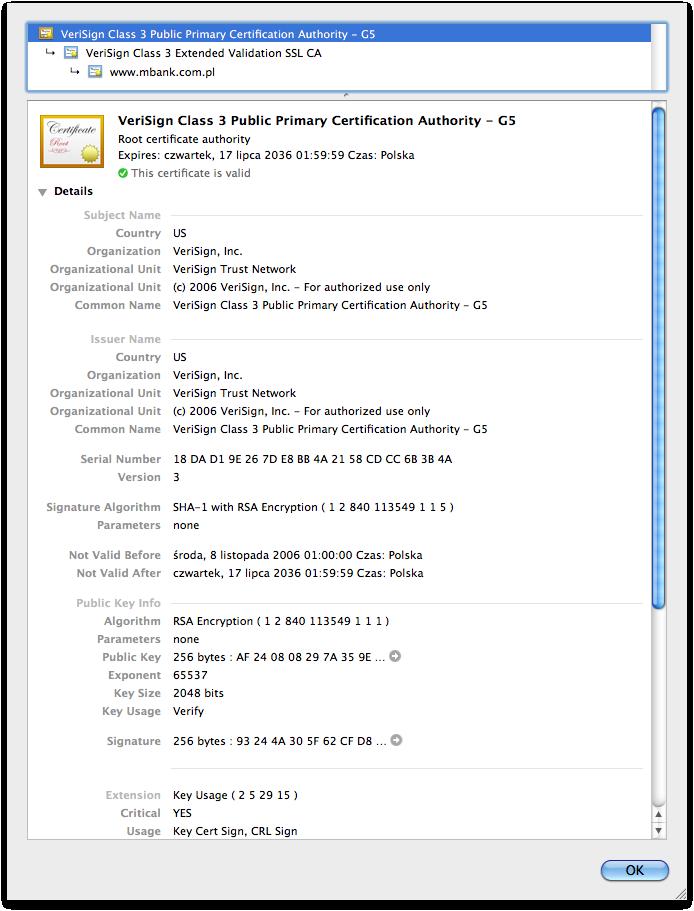
Task: Click the root certificate icon in chain list
Action: click(46, 34)
